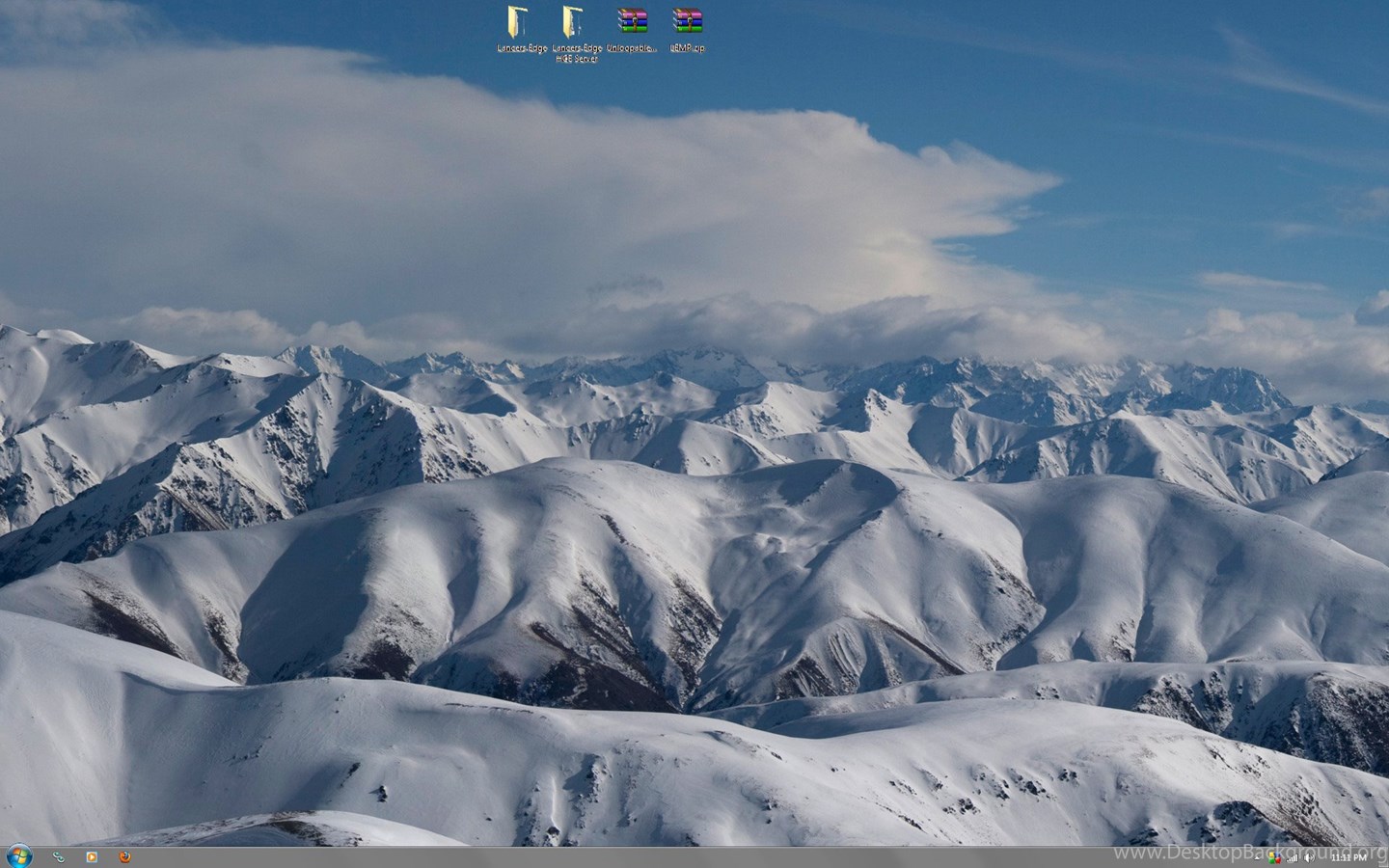Click the "Unloopable..." file name label

pos(632,48)
